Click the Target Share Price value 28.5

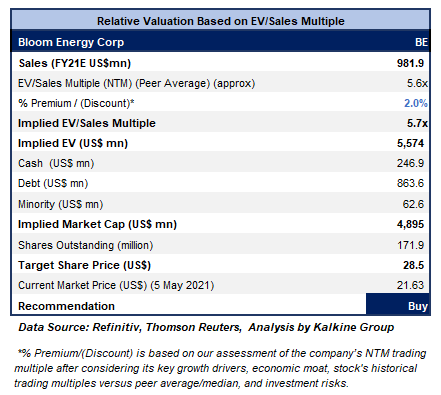coord(414,265)
